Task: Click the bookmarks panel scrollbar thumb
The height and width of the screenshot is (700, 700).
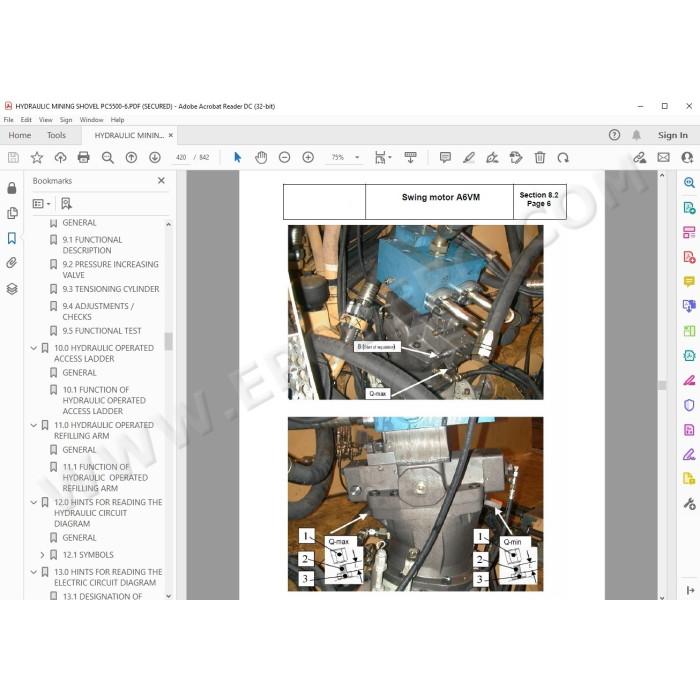Action: point(168,341)
